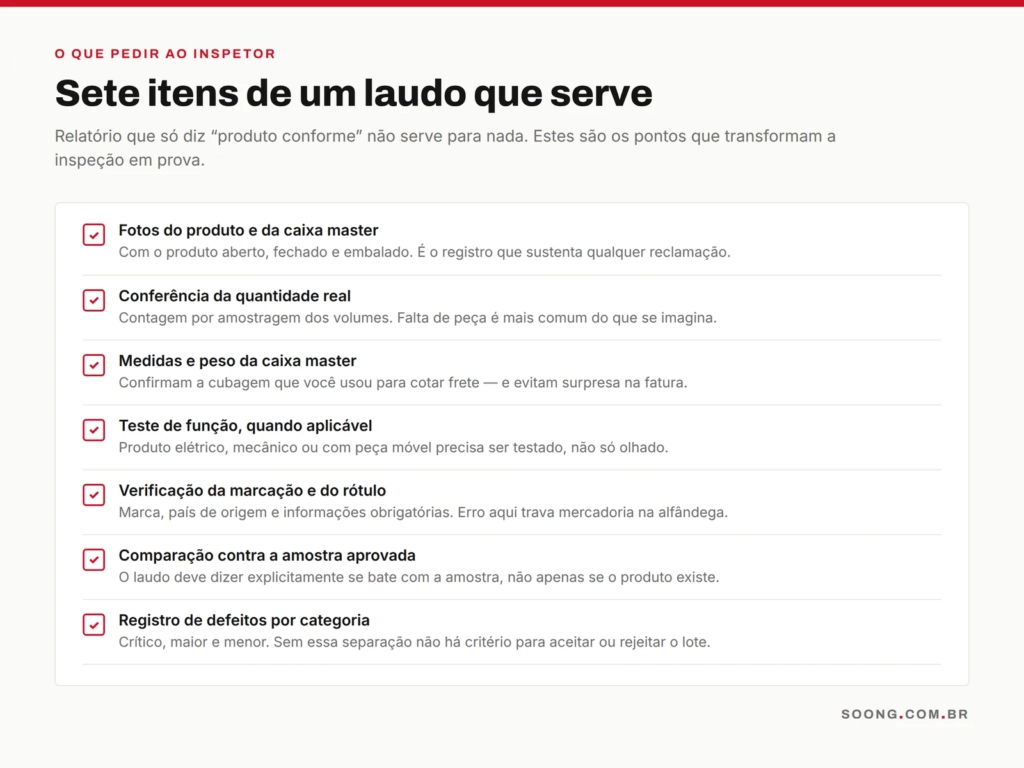Click the intro paragraph starting 'Relatório que só diz'
1024x768 pixels.
pos(445,148)
